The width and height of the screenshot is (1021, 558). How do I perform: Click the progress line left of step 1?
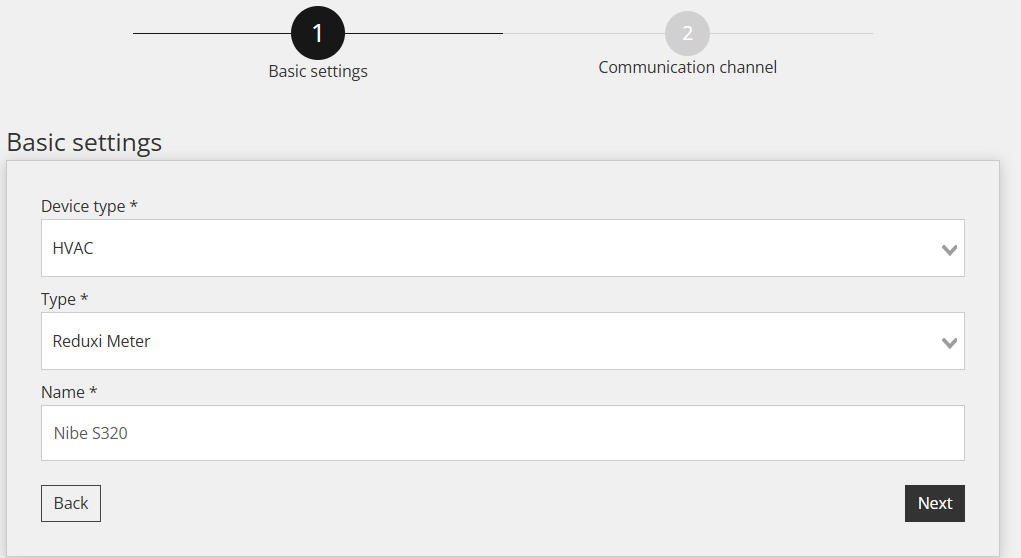212,33
